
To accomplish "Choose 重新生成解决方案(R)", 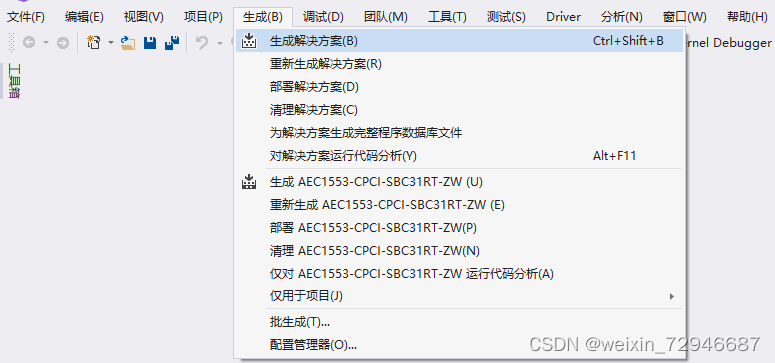I will click(x=460, y=64).
